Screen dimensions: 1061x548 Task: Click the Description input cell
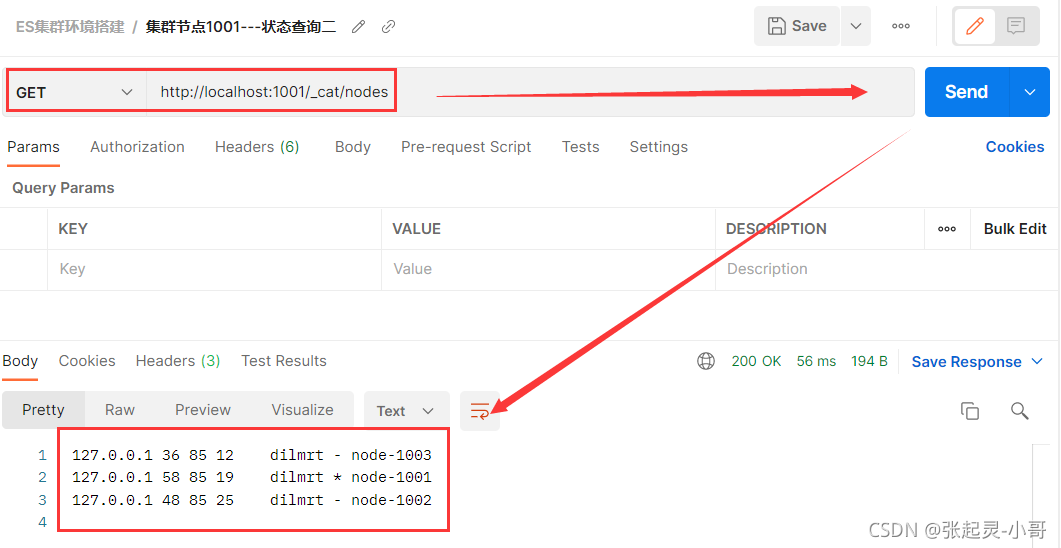tap(888, 269)
